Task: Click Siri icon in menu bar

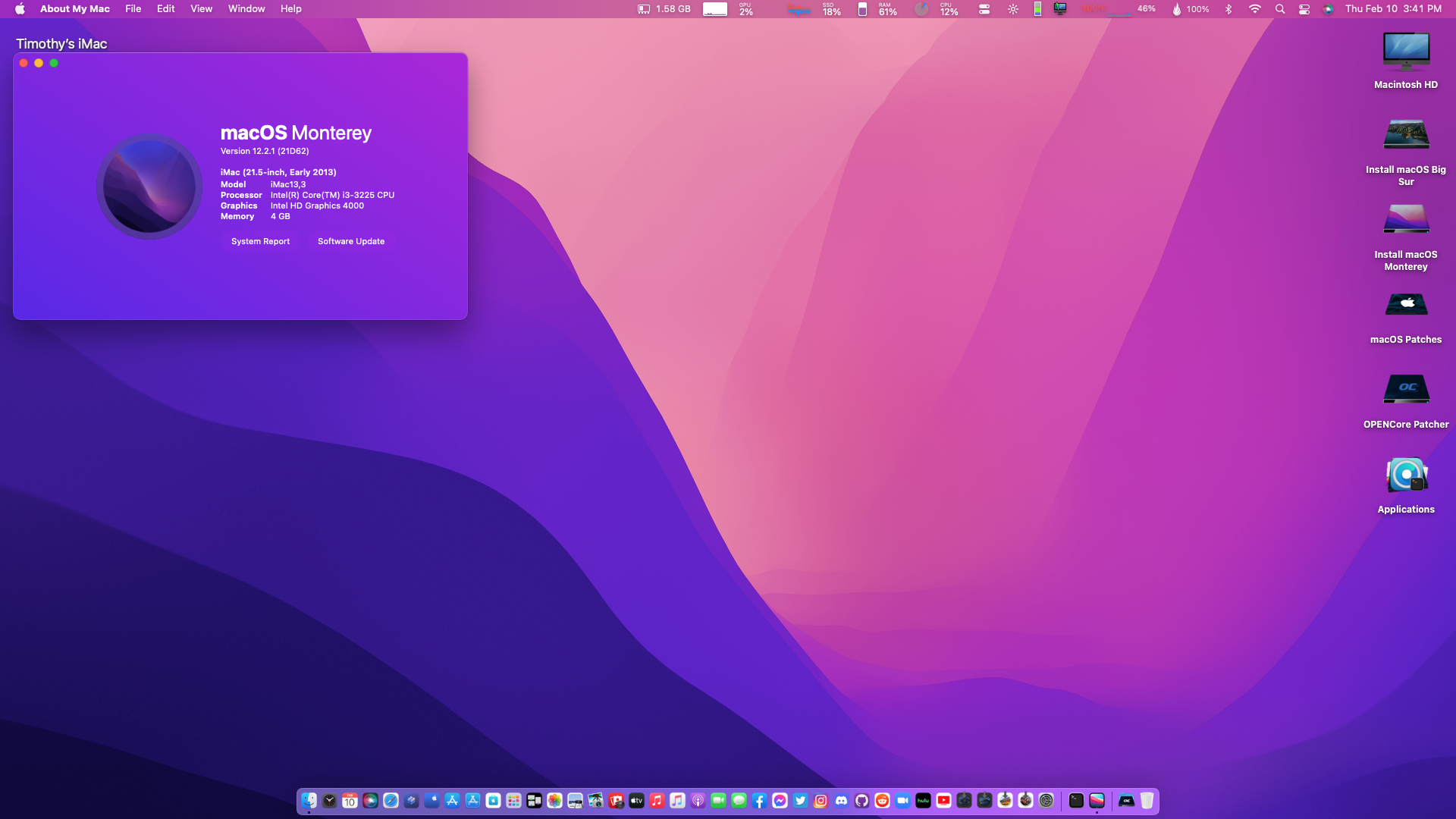Action: (x=1328, y=9)
